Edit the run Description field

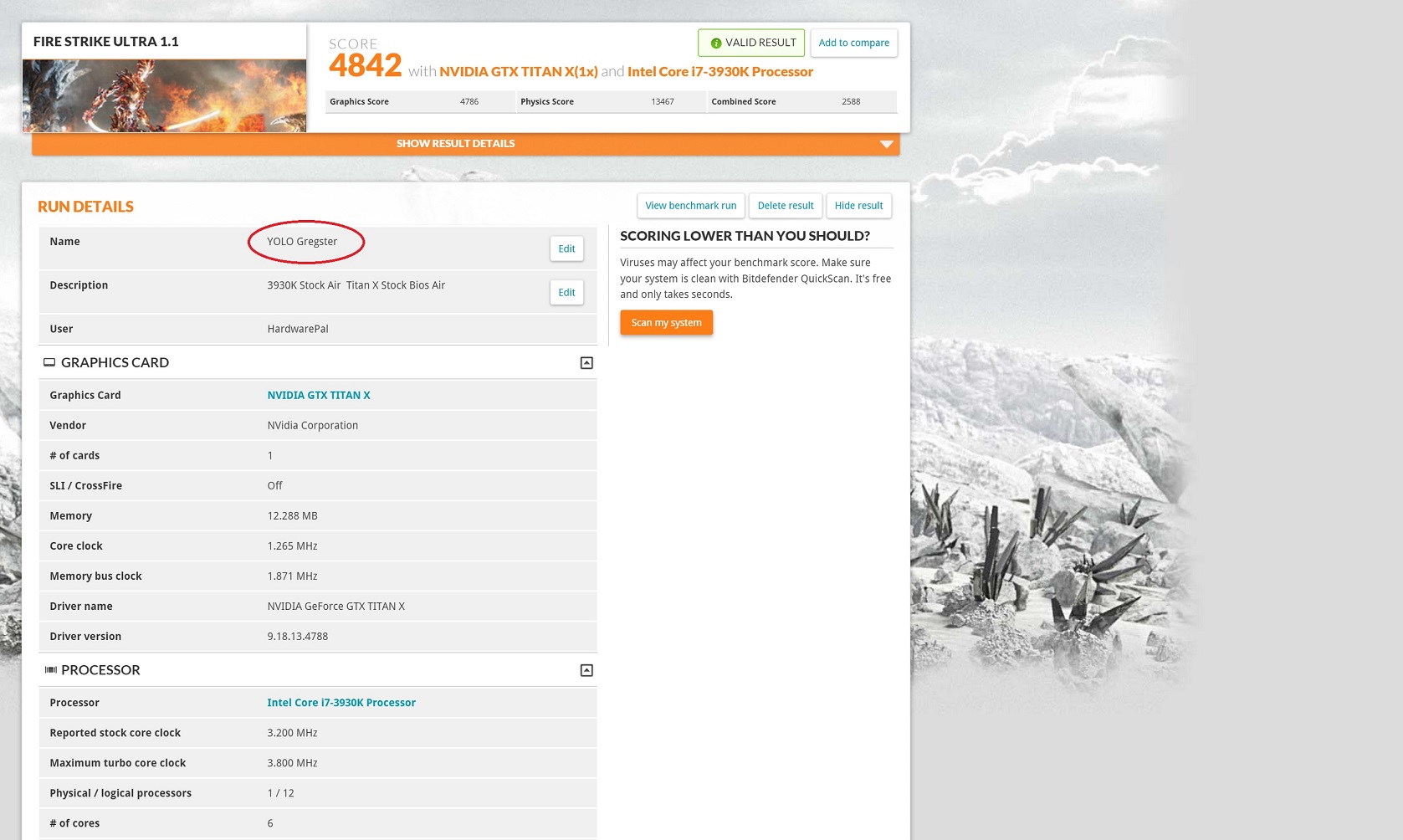566,292
